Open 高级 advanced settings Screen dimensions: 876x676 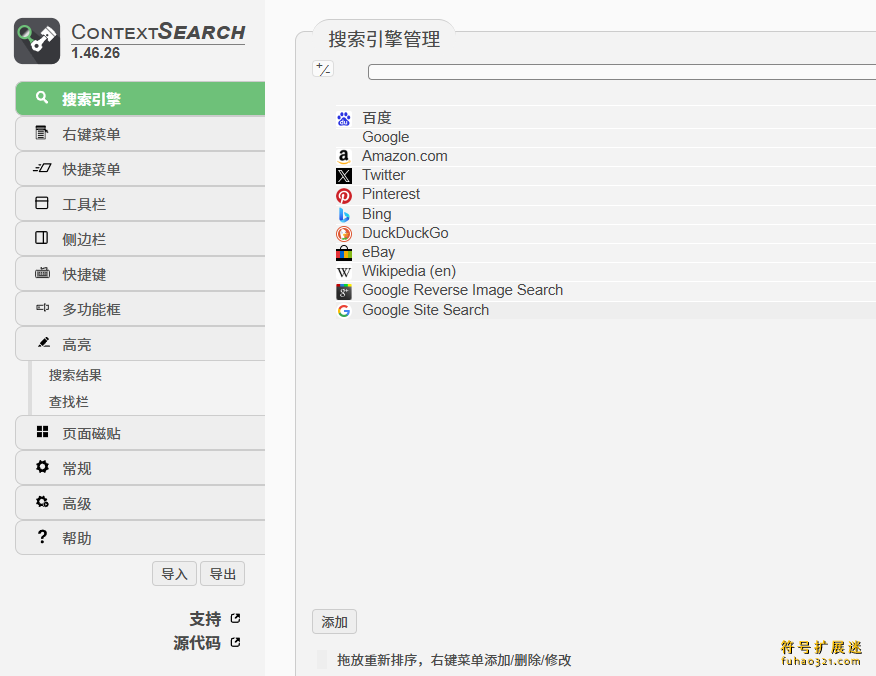(x=140, y=503)
